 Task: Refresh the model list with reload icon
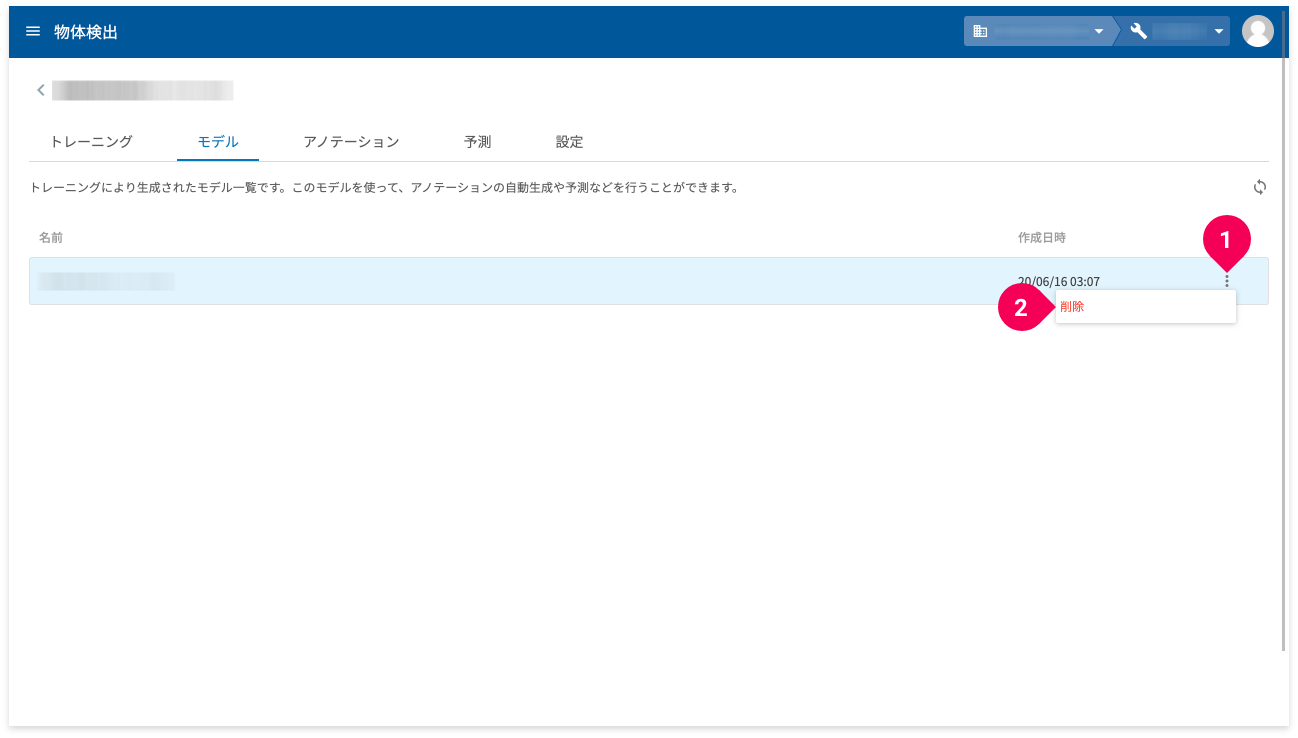(1260, 187)
